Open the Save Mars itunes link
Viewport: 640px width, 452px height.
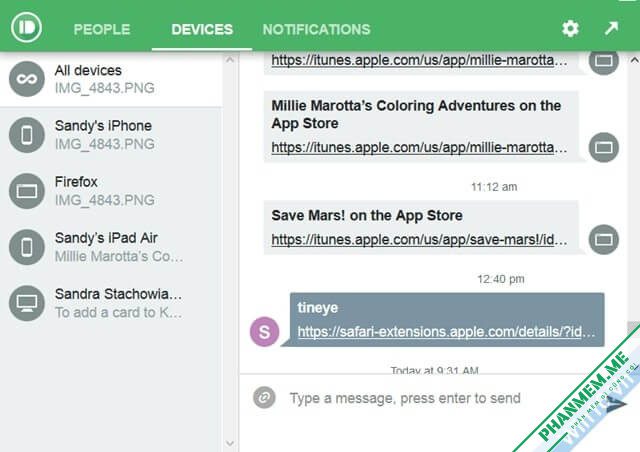[419, 240]
